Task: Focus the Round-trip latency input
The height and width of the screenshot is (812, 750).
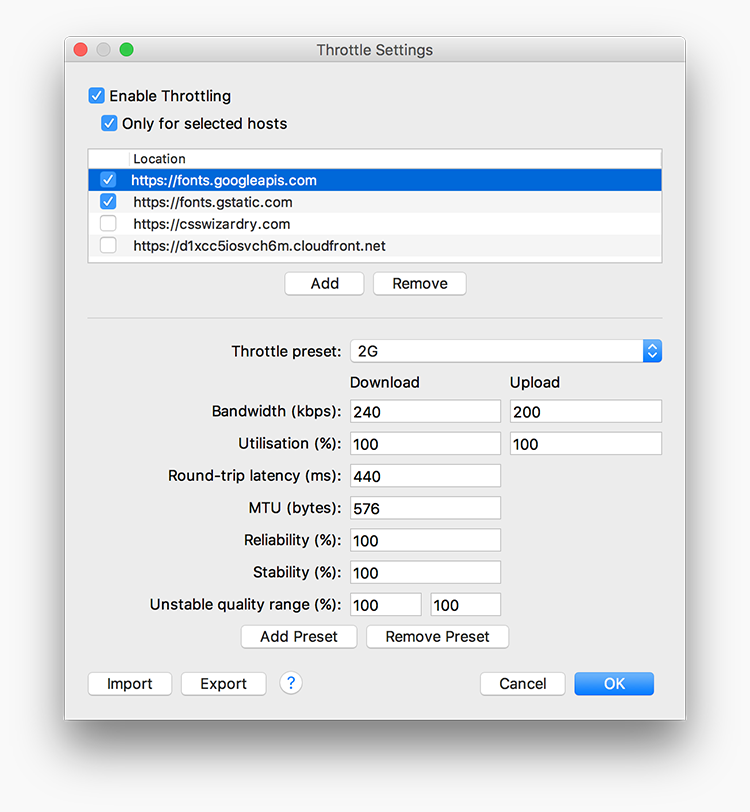Action: coord(424,476)
